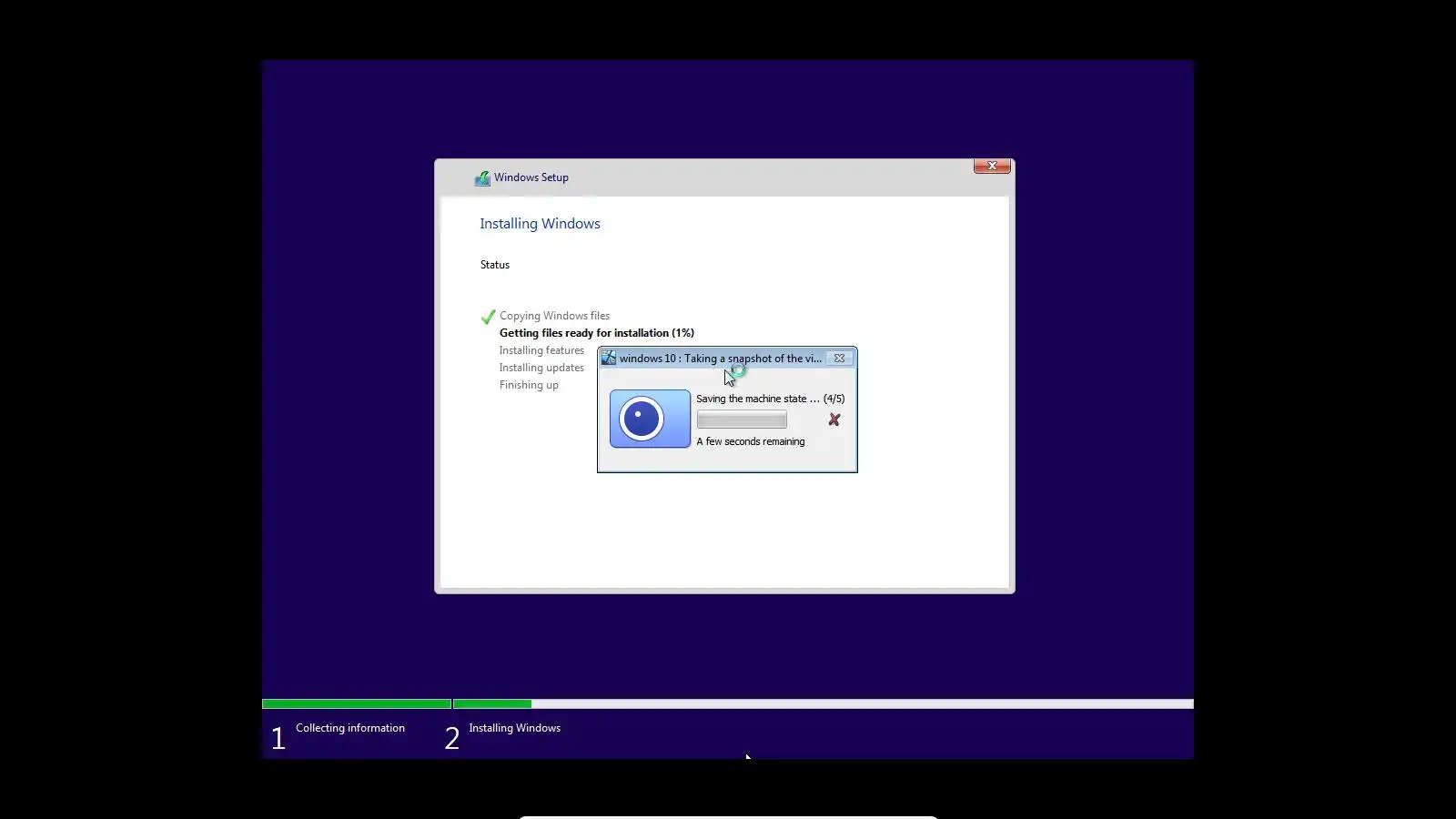The width and height of the screenshot is (1456, 819).
Task: Select the 'Installing Windows' heading
Action: click(540, 224)
